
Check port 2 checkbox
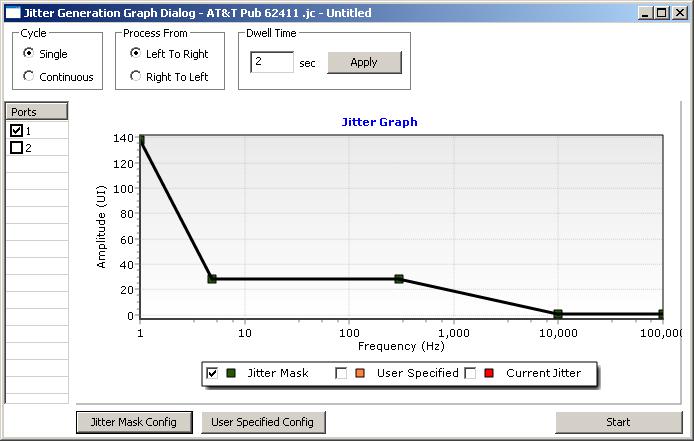coord(16,147)
